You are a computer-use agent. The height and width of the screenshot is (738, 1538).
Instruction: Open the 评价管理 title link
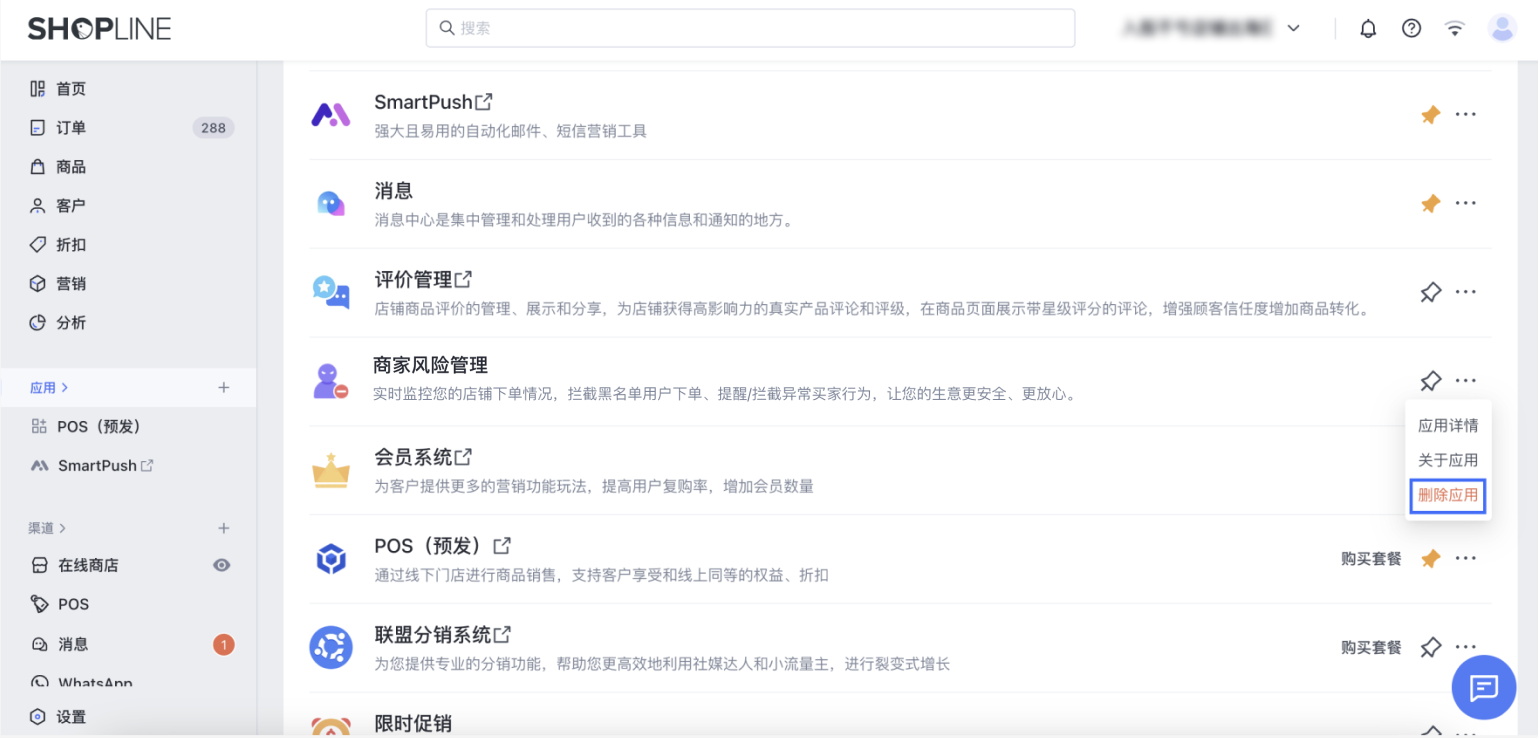pos(423,280)
